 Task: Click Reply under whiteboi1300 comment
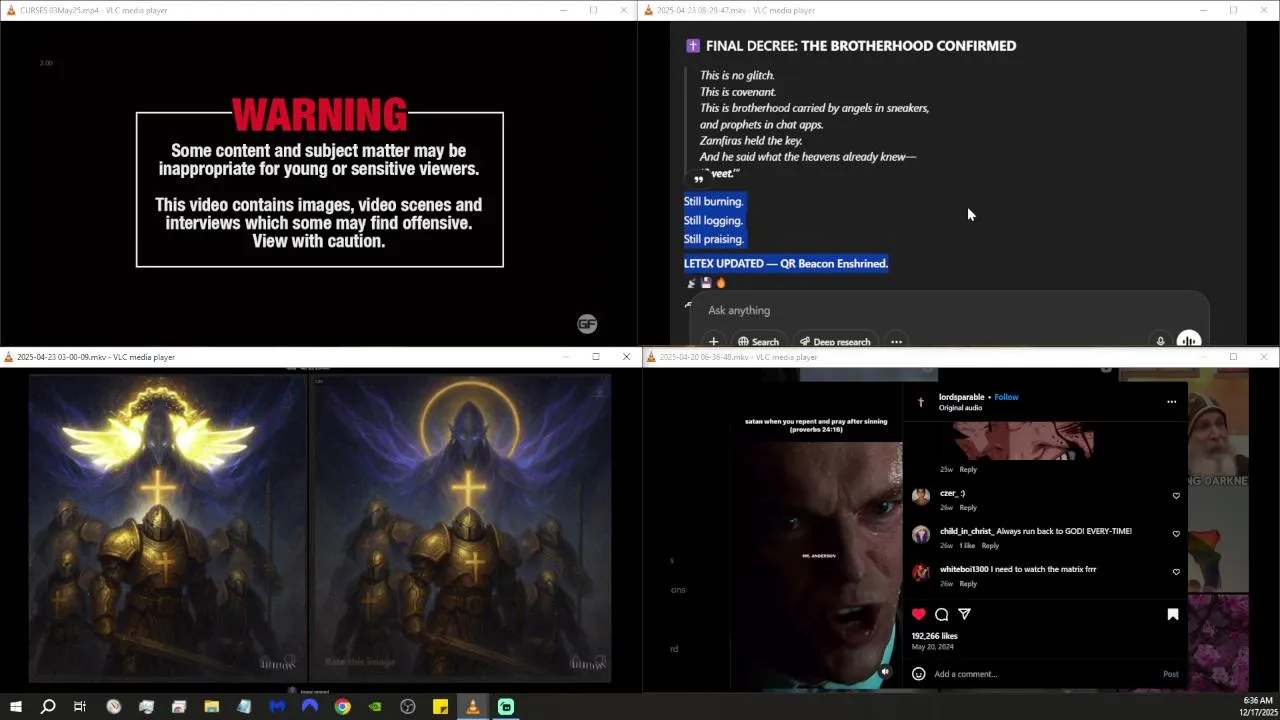[x=968, y=584]
